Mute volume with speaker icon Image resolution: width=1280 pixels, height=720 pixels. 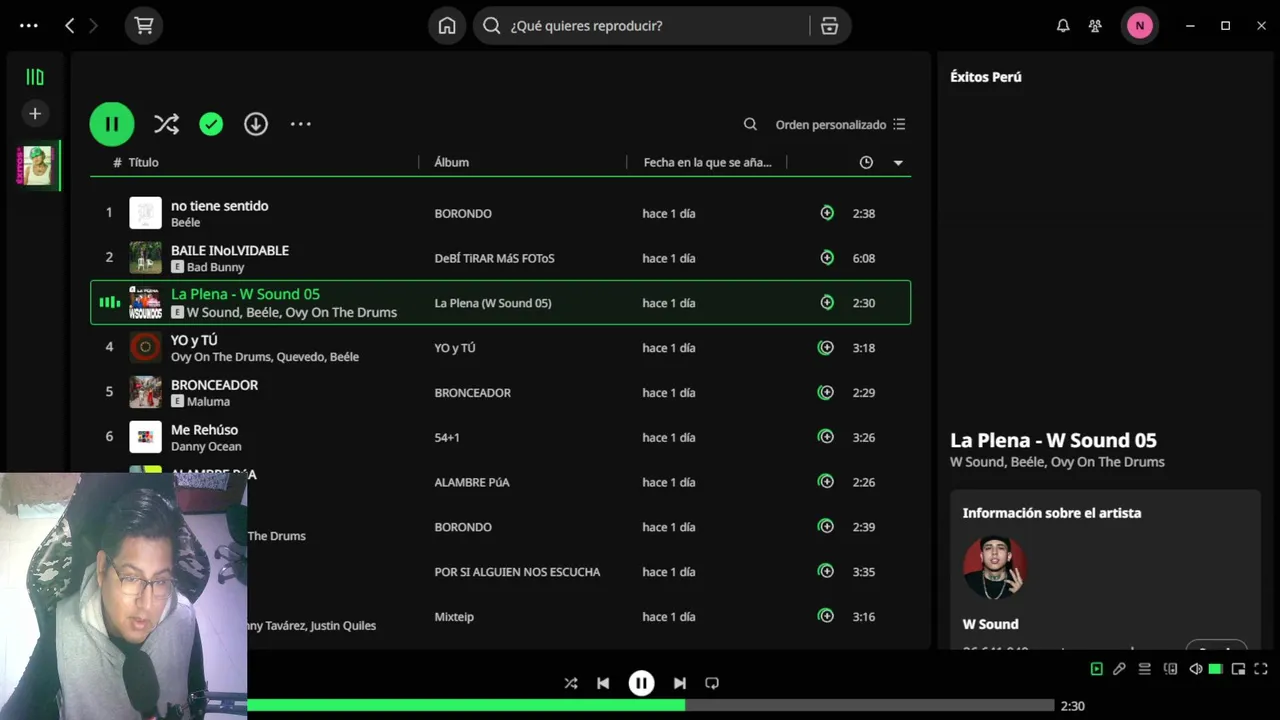coord(1195,669)
